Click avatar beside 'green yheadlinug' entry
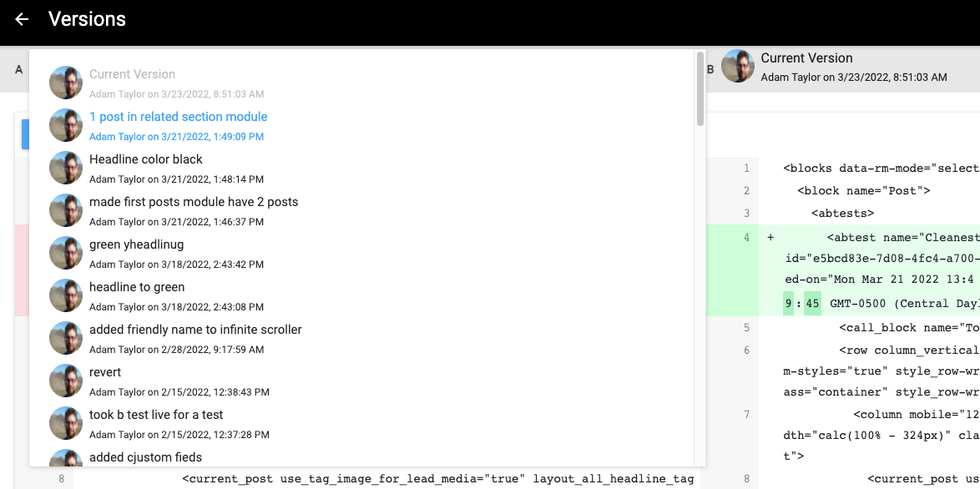Image resolution: width=980 pixels, height=489 pixels. coord(66,253)
